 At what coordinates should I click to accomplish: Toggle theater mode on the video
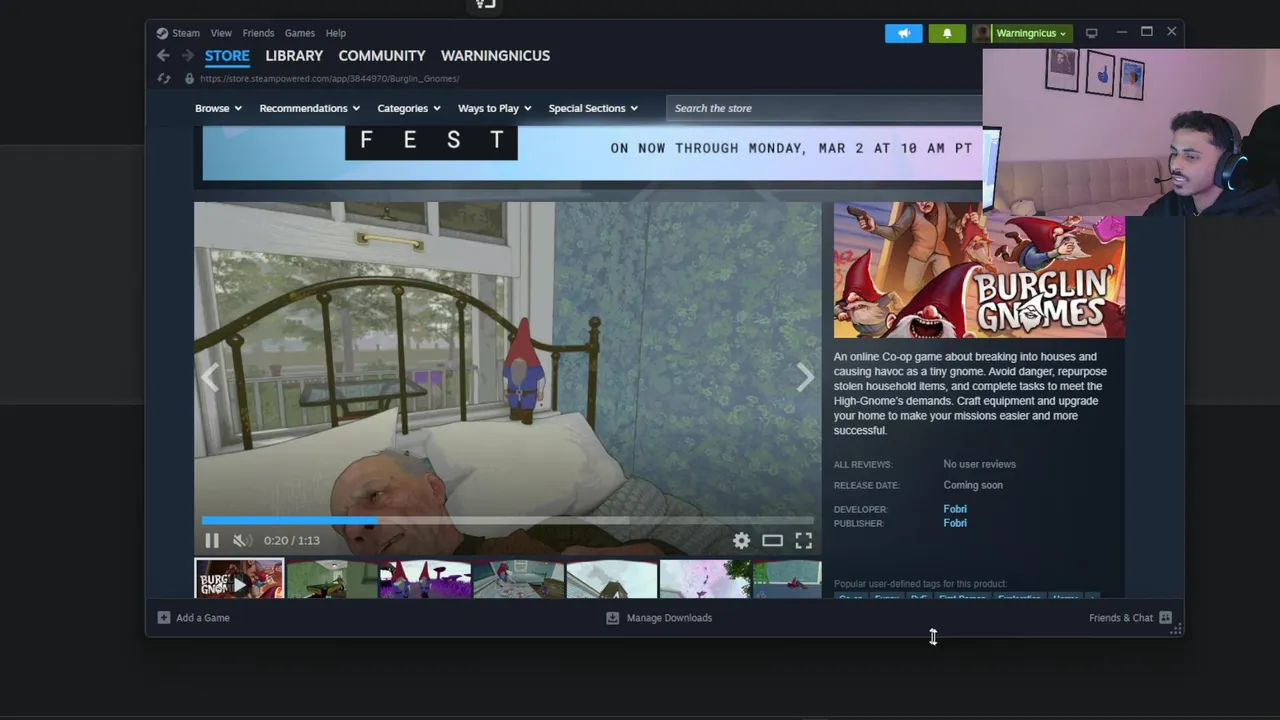click(x=772, y=541)
